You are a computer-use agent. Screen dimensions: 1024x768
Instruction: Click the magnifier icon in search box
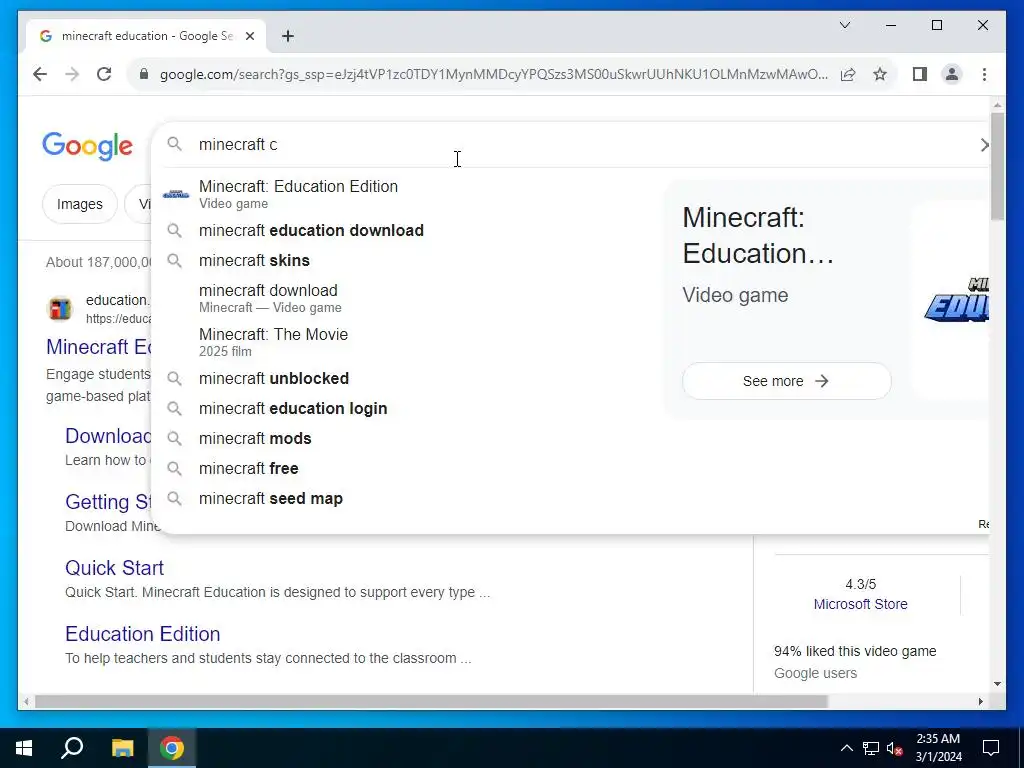coord(174,144)
